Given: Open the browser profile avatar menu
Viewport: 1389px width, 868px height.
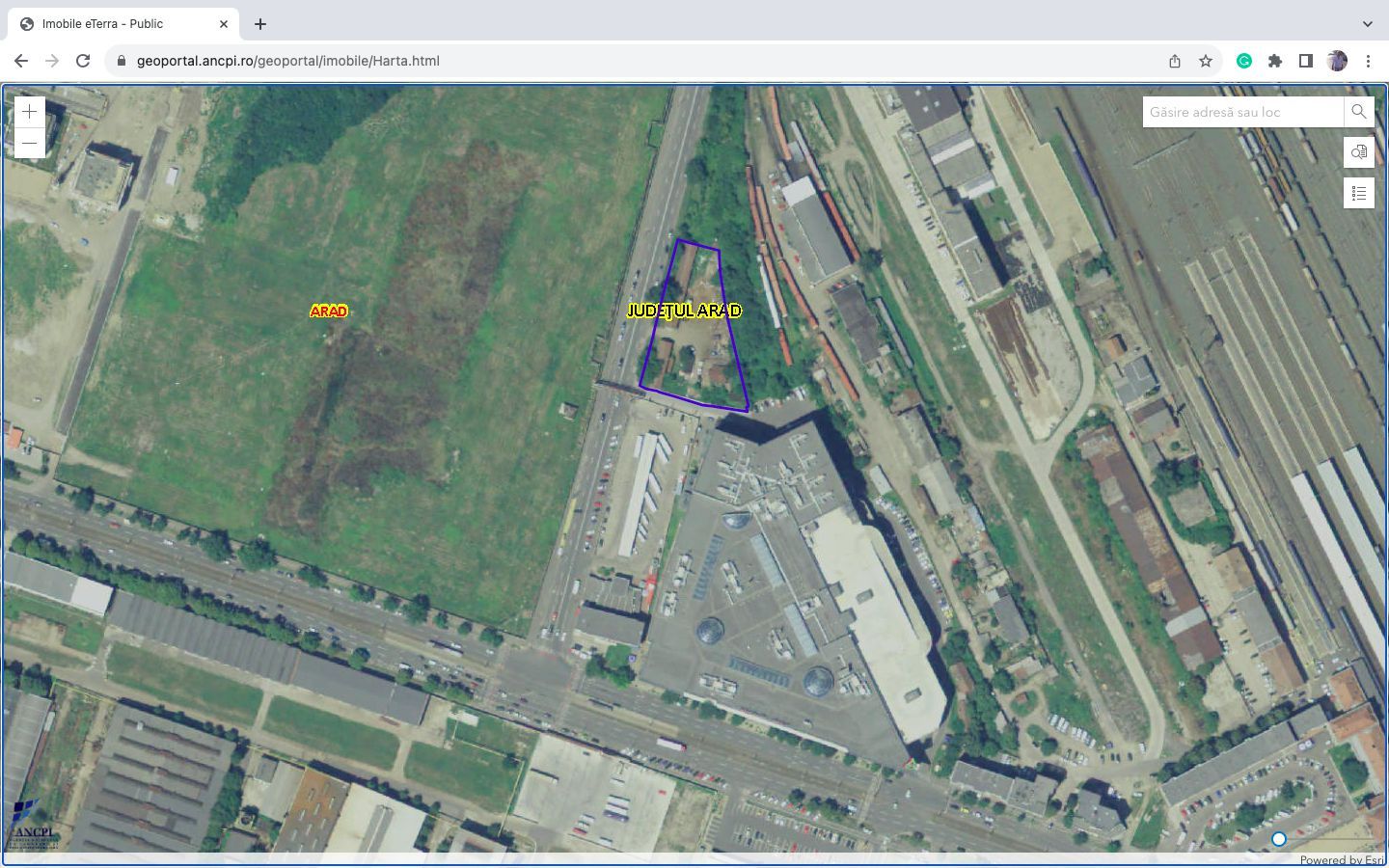Looking at the screenshot, I should 1337,60.
